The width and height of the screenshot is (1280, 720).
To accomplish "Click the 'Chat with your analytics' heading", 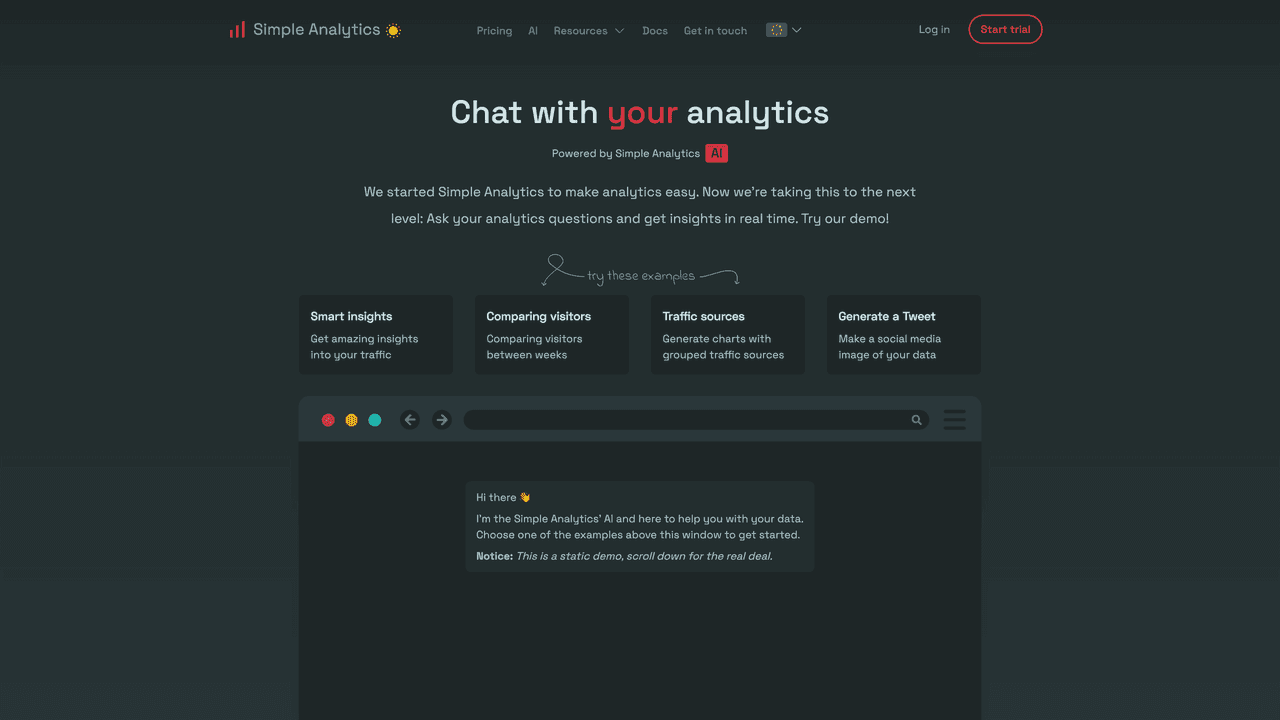I will coord(640,112).
